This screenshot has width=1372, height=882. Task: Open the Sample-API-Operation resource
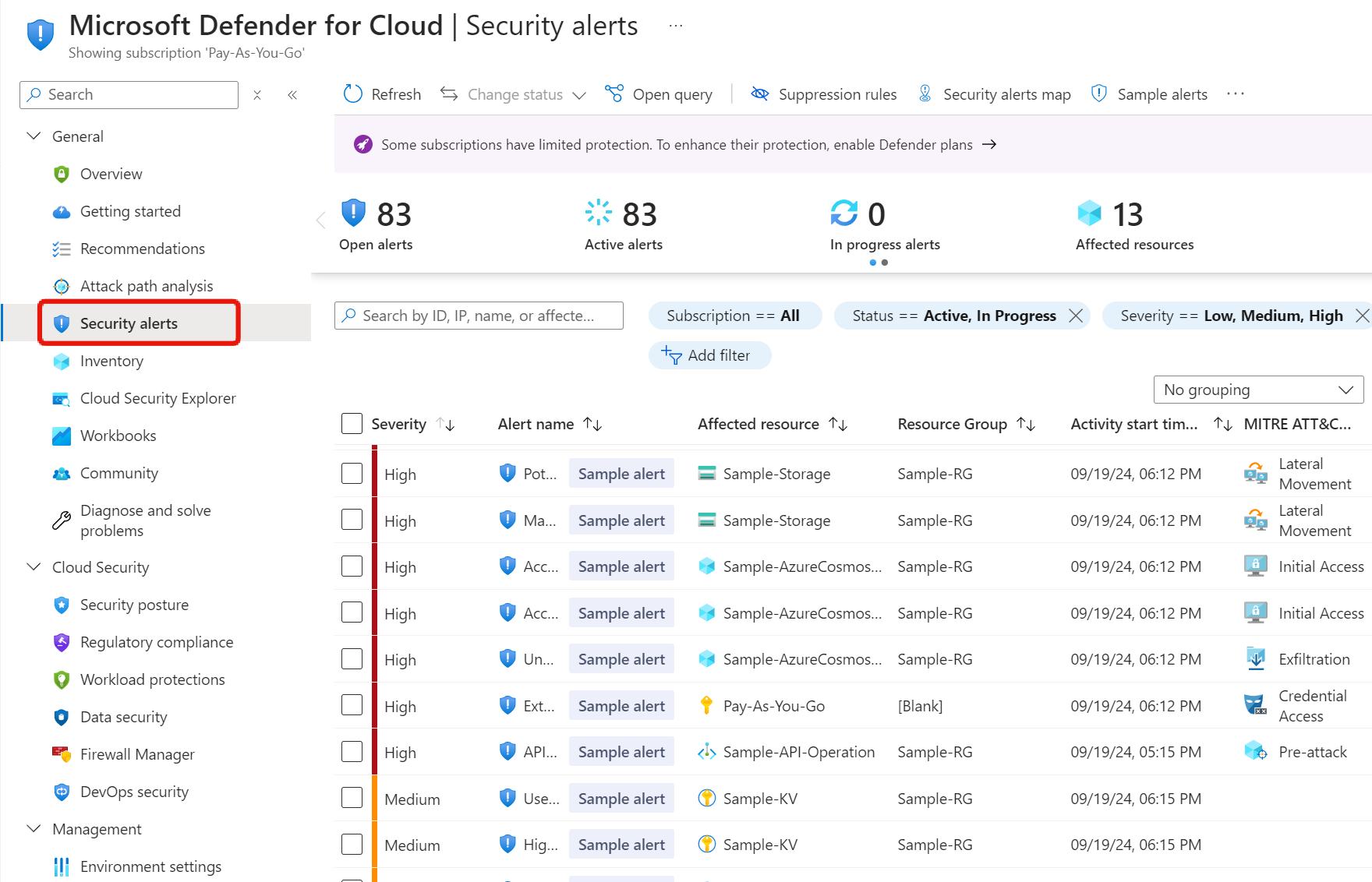pos(799,752)
